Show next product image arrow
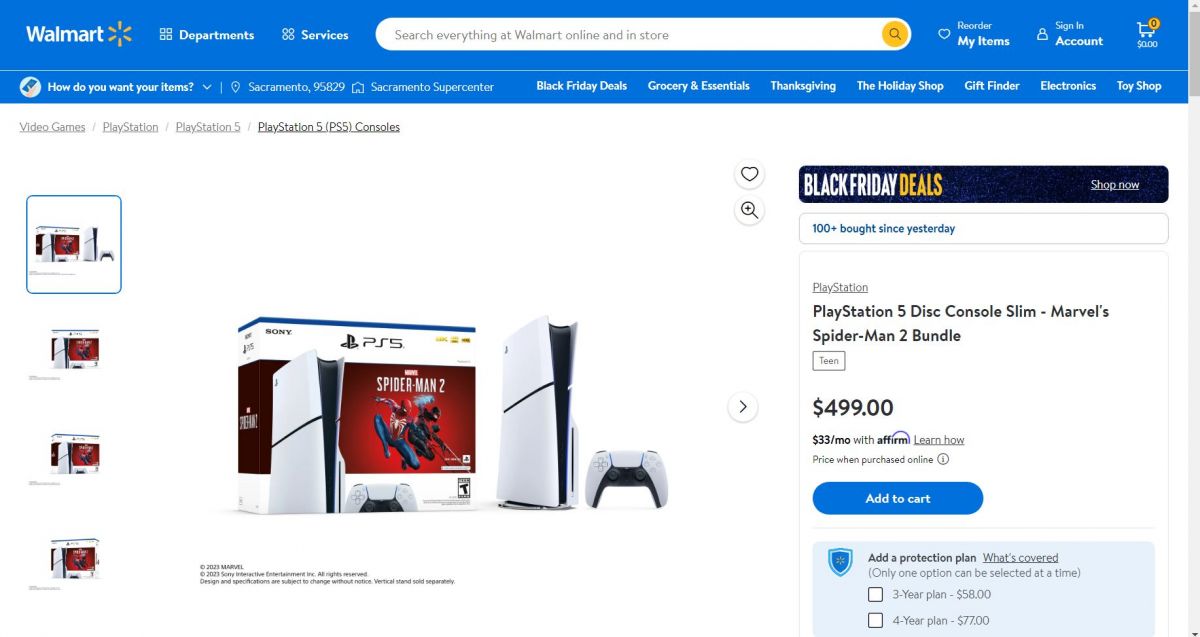Screen dimensions: 1200x637 click(x=742, y=406)
